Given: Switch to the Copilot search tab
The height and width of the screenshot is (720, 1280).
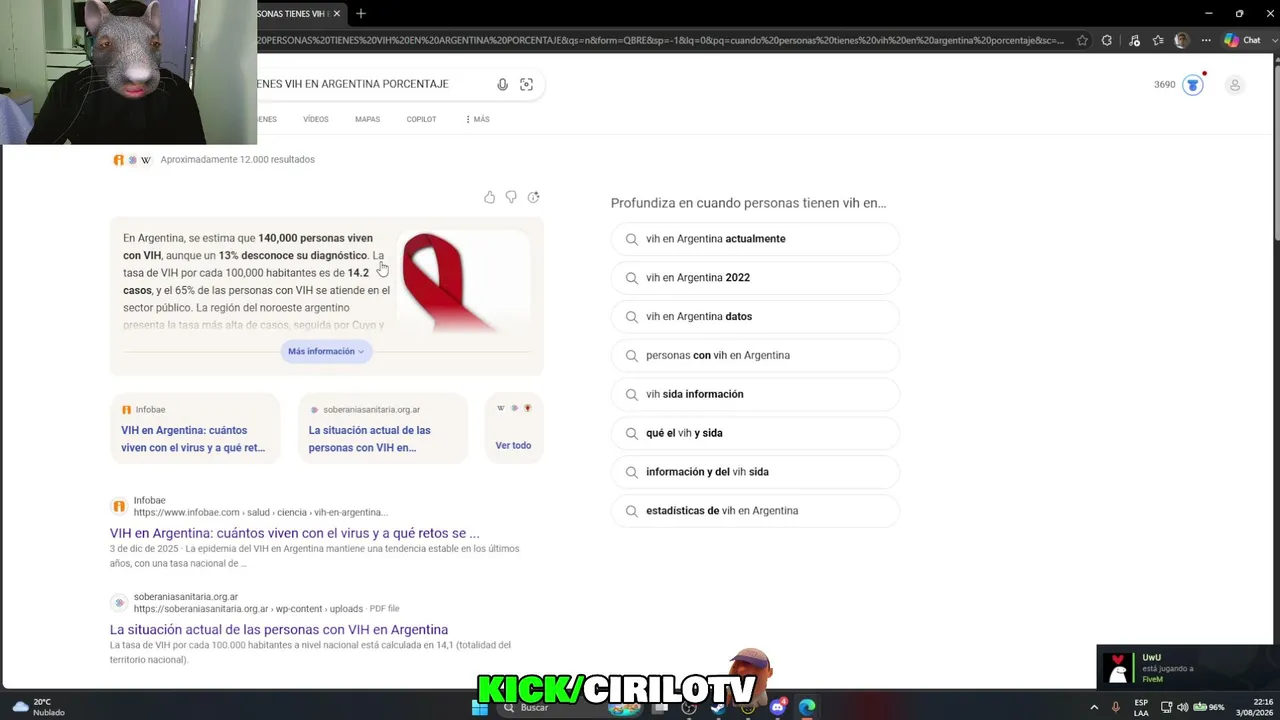Looking at the screenshot, I should click(x=421, y=119).
